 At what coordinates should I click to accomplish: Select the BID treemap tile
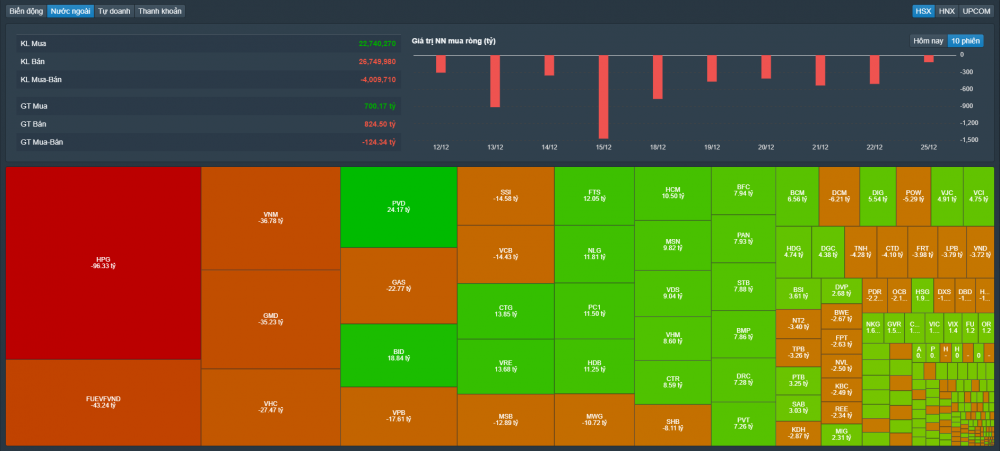tap(399, 355)
